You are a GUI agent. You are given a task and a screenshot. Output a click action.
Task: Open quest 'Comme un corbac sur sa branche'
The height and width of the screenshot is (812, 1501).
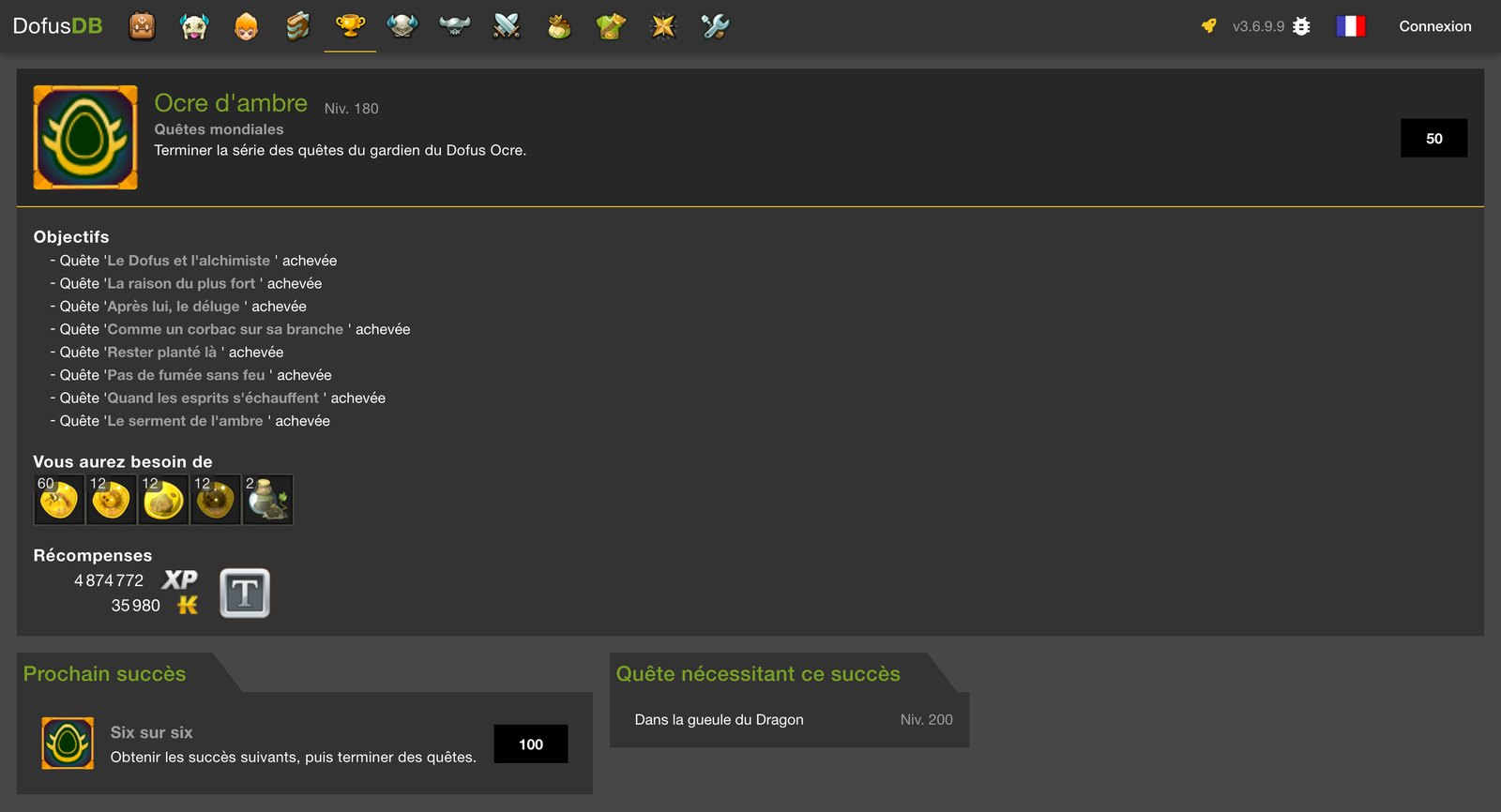coord(225,329)
